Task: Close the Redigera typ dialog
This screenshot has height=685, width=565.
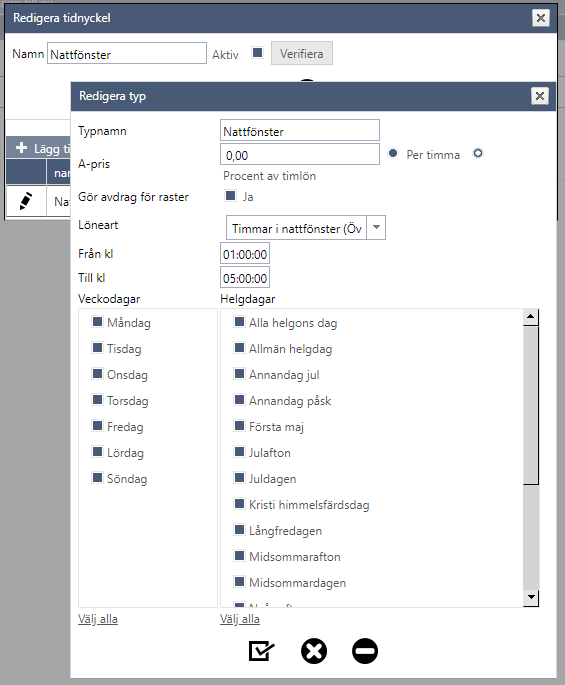Action: 540,96
